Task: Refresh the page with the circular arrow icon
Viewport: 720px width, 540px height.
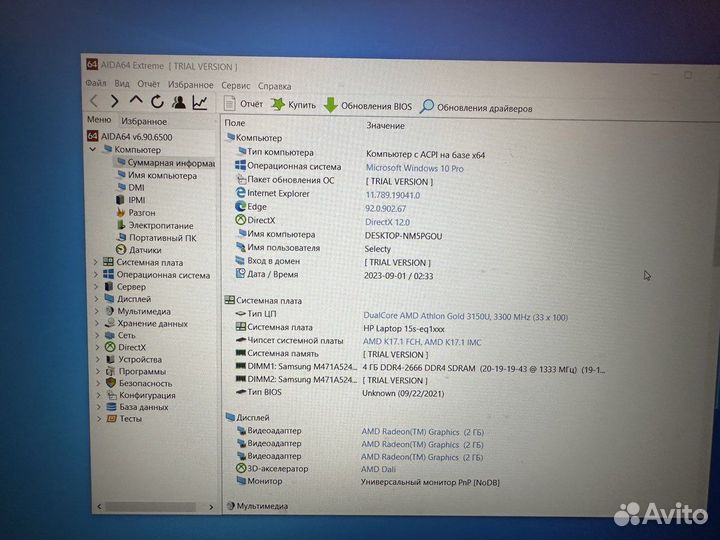Action: click(157, 101)
